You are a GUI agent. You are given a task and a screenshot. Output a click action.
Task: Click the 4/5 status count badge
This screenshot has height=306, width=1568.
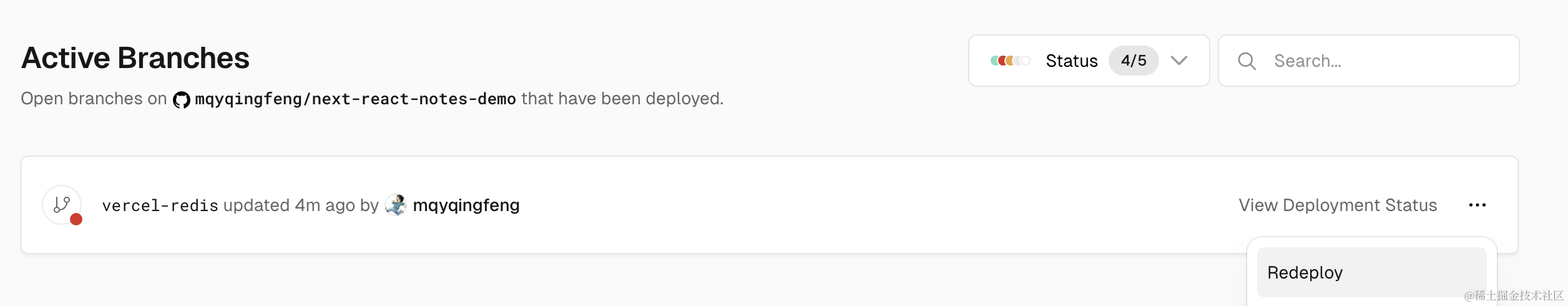tap(1133, 61)
